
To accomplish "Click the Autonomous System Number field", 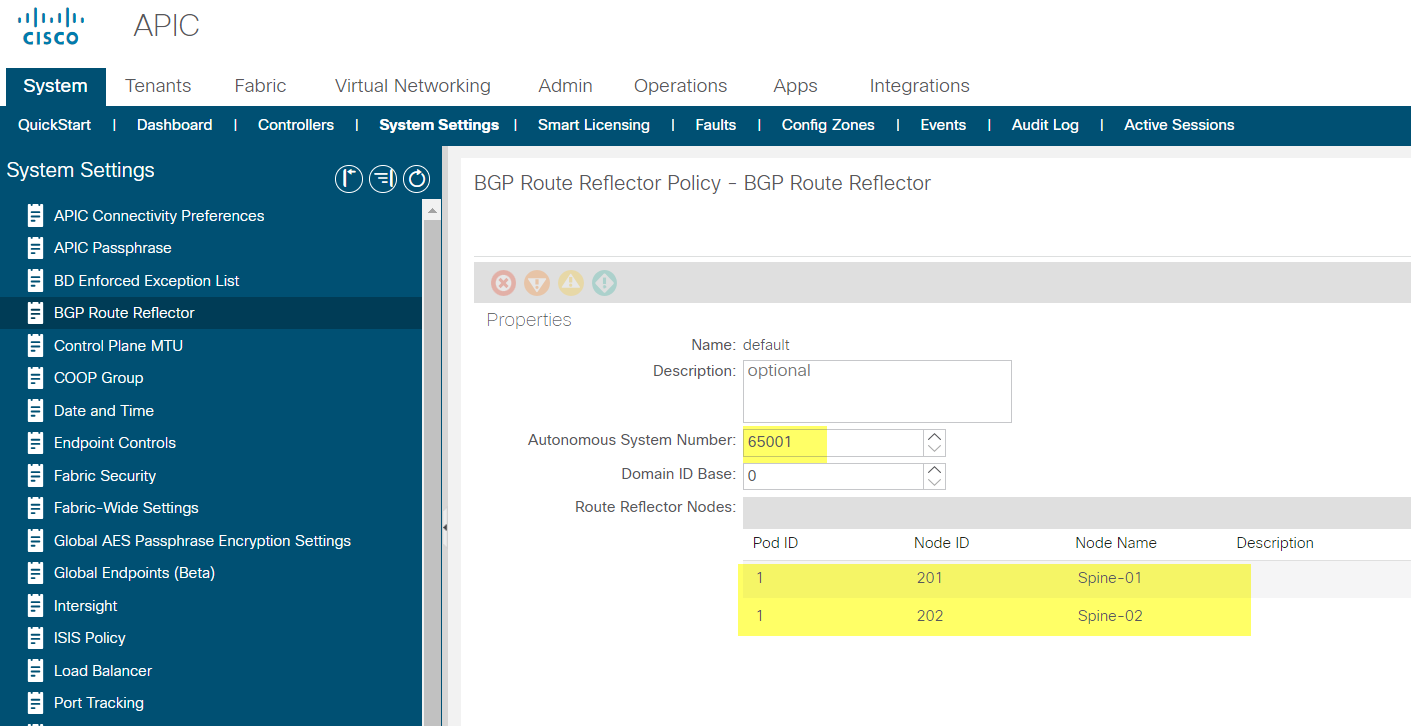I will click(833, 443).
